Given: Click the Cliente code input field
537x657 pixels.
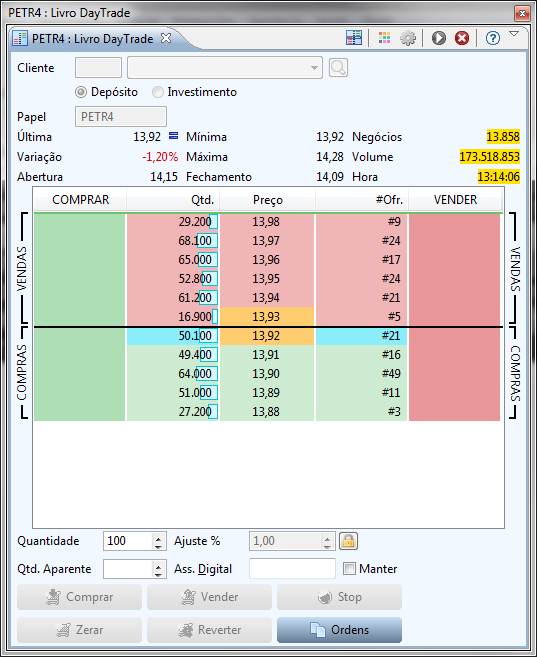Looking at the screenshot, I should tap(98, 68).
